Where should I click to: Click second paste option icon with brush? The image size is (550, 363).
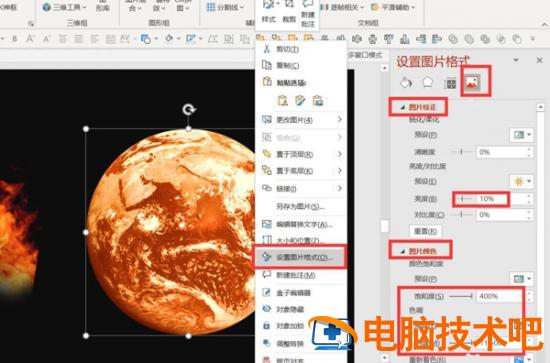(x=300, y=101)
